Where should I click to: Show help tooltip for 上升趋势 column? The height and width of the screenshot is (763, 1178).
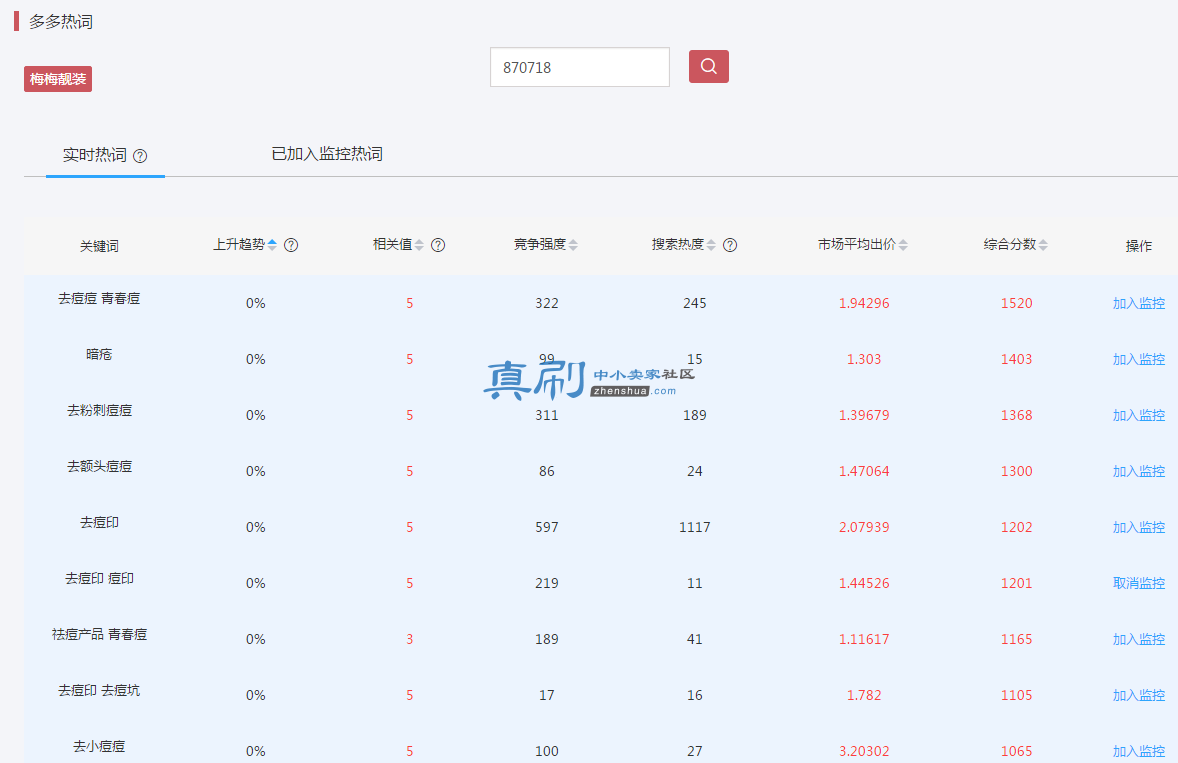[291, 245]
